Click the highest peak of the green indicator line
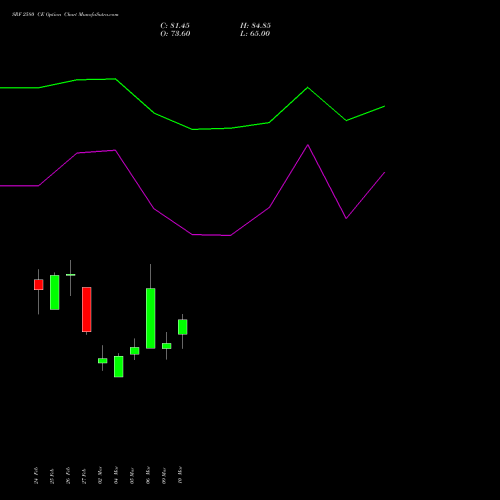The height and width of the screenshot is (500, 500). click(115, 79)
